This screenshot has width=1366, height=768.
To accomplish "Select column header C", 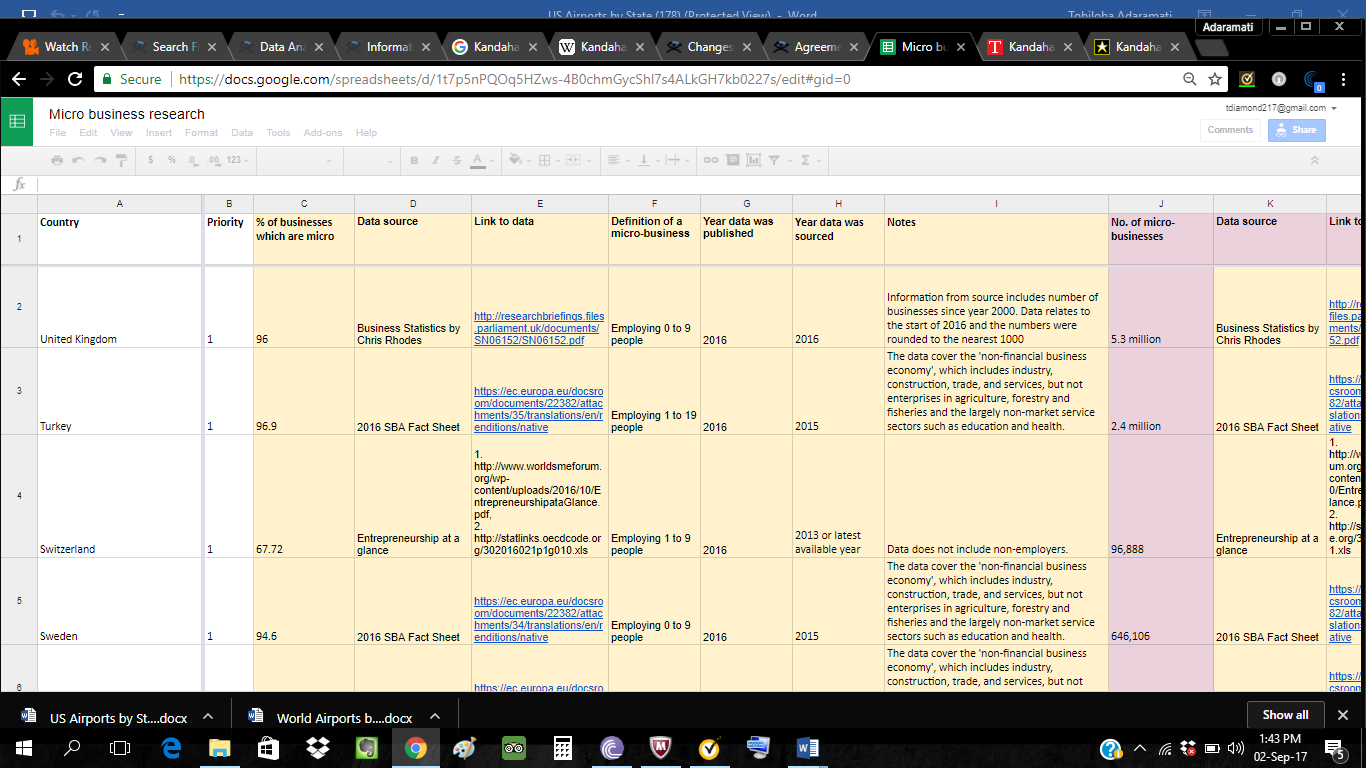I will pos(304,203).
